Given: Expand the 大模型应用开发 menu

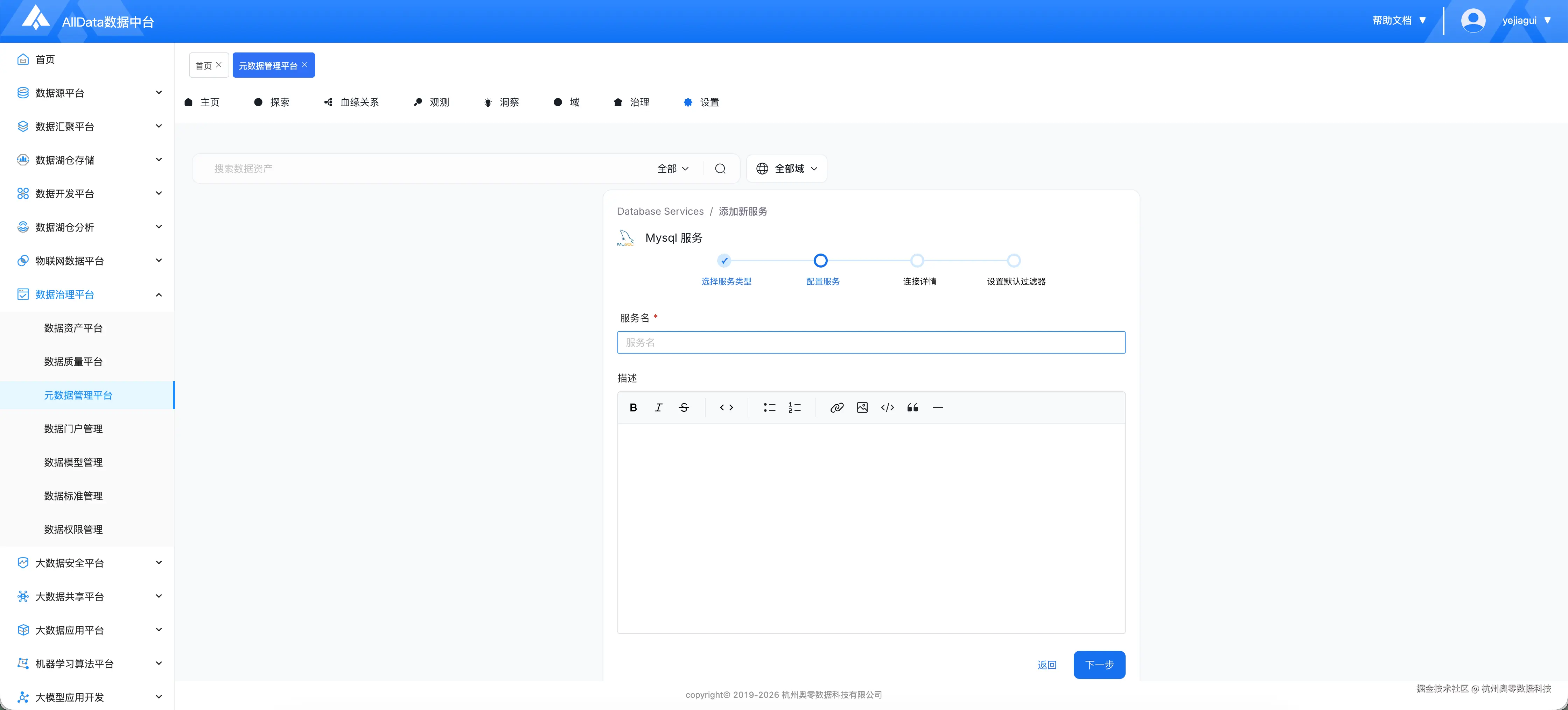Looking at the screenshot, I should [x=159, y=697].
